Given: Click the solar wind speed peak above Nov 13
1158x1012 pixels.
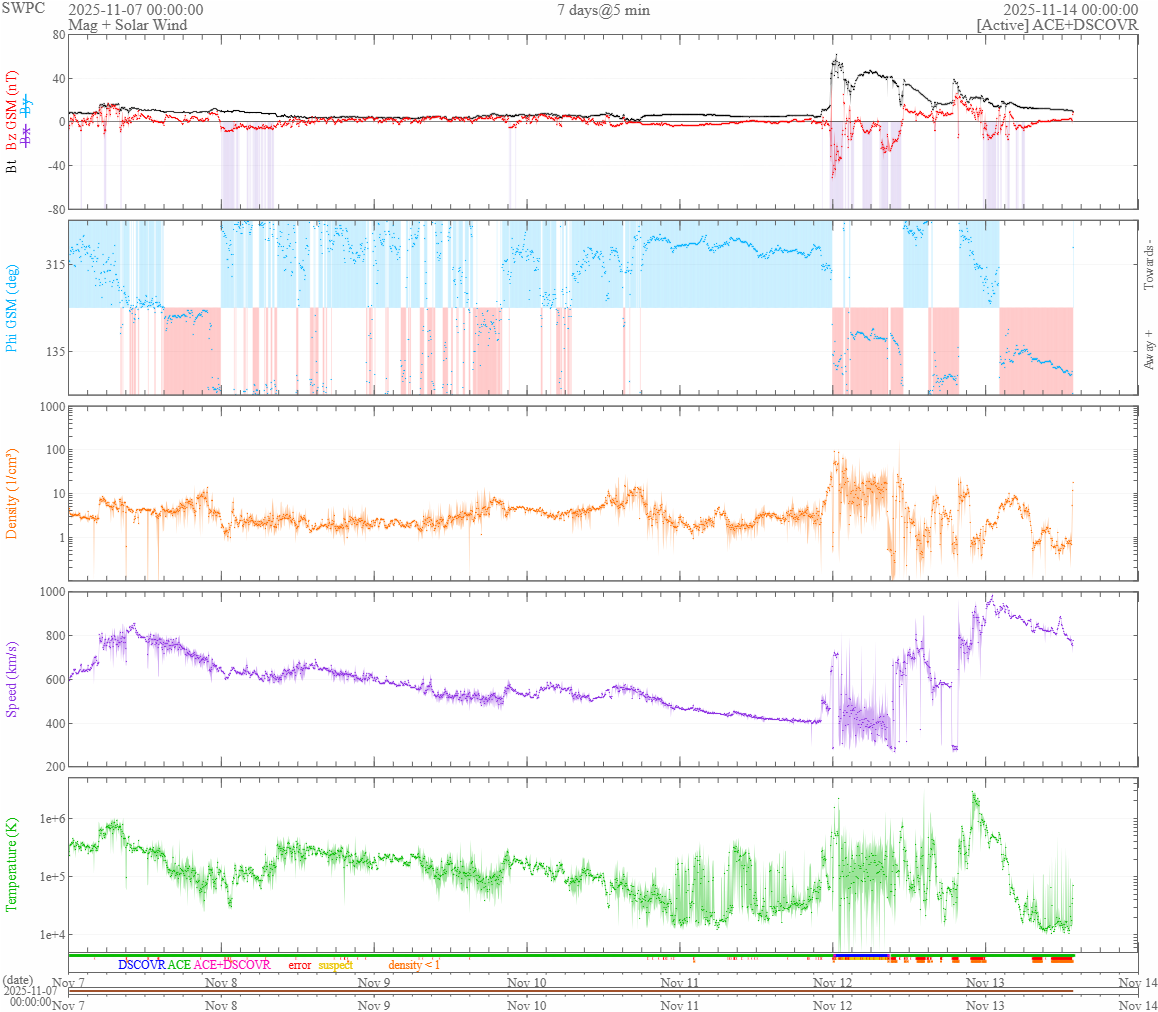Looking at the screenshot, I should (991, 596).
